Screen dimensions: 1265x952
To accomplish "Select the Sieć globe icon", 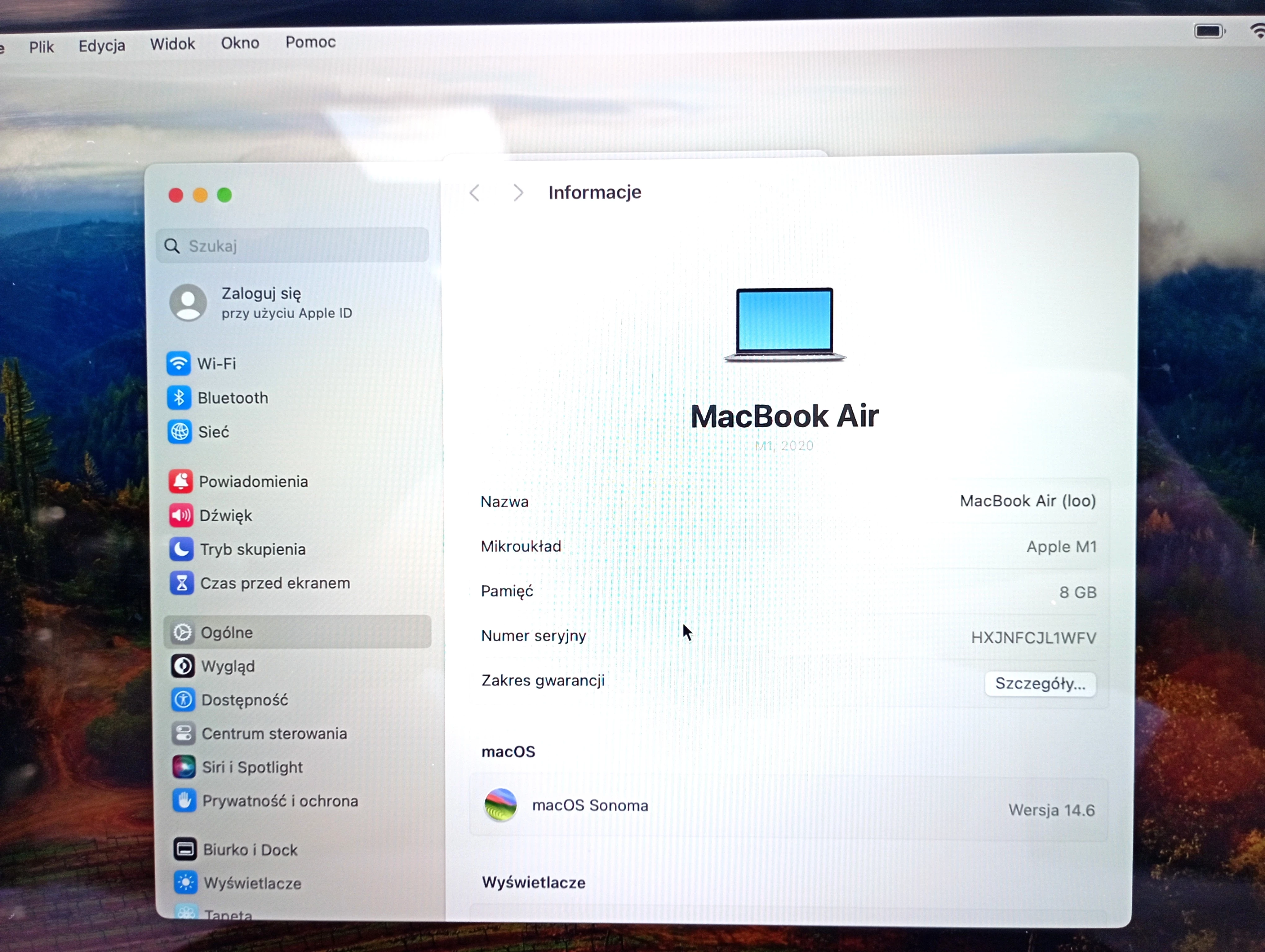I will pyautogui.click(x=180, y=432).
